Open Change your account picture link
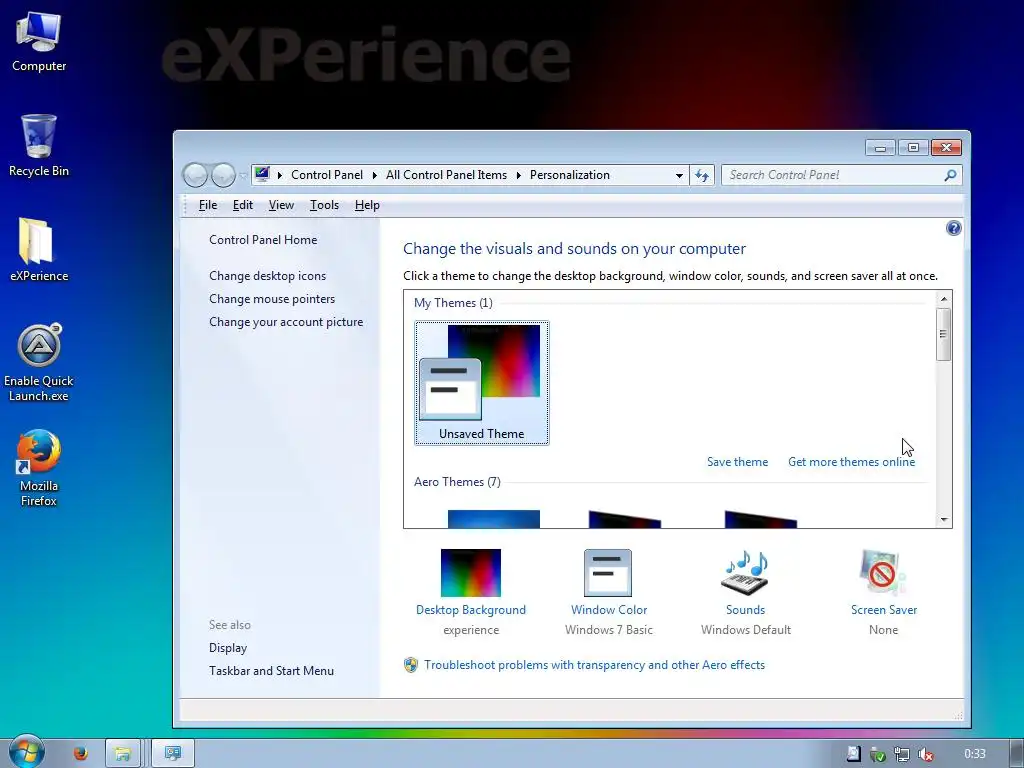1024x768 pixels. 286,322
